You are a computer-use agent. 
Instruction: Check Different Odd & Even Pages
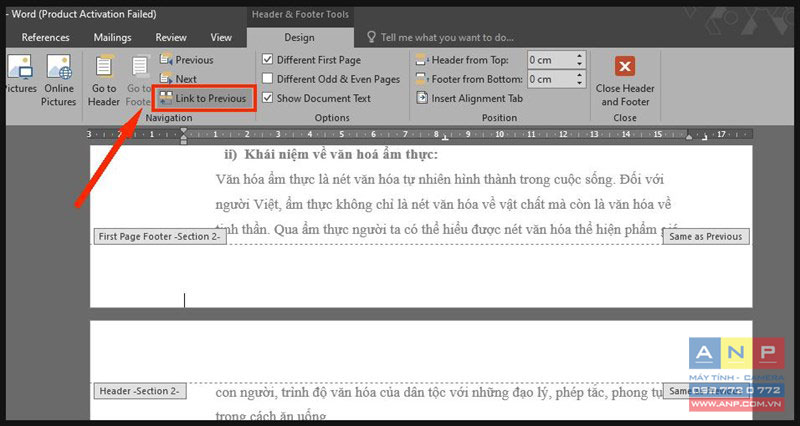(267, 79)
